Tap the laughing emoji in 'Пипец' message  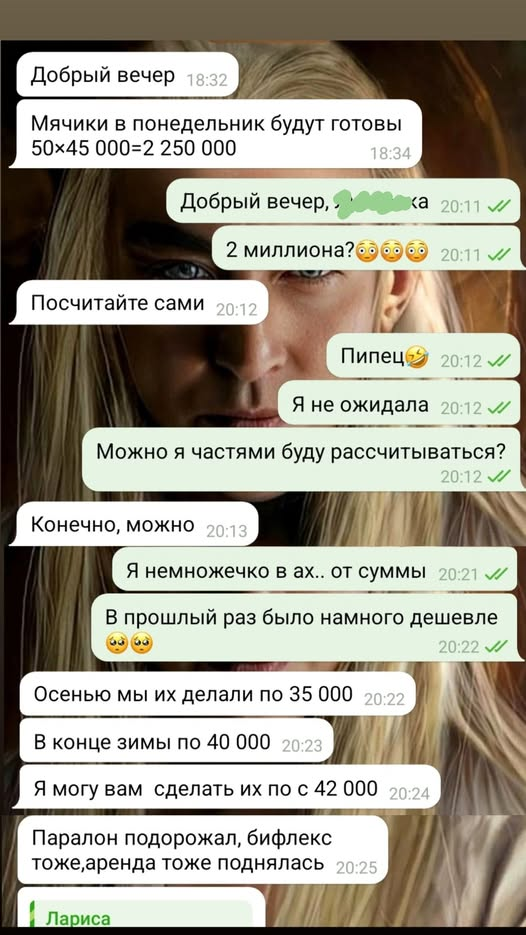tap(416, 358)
